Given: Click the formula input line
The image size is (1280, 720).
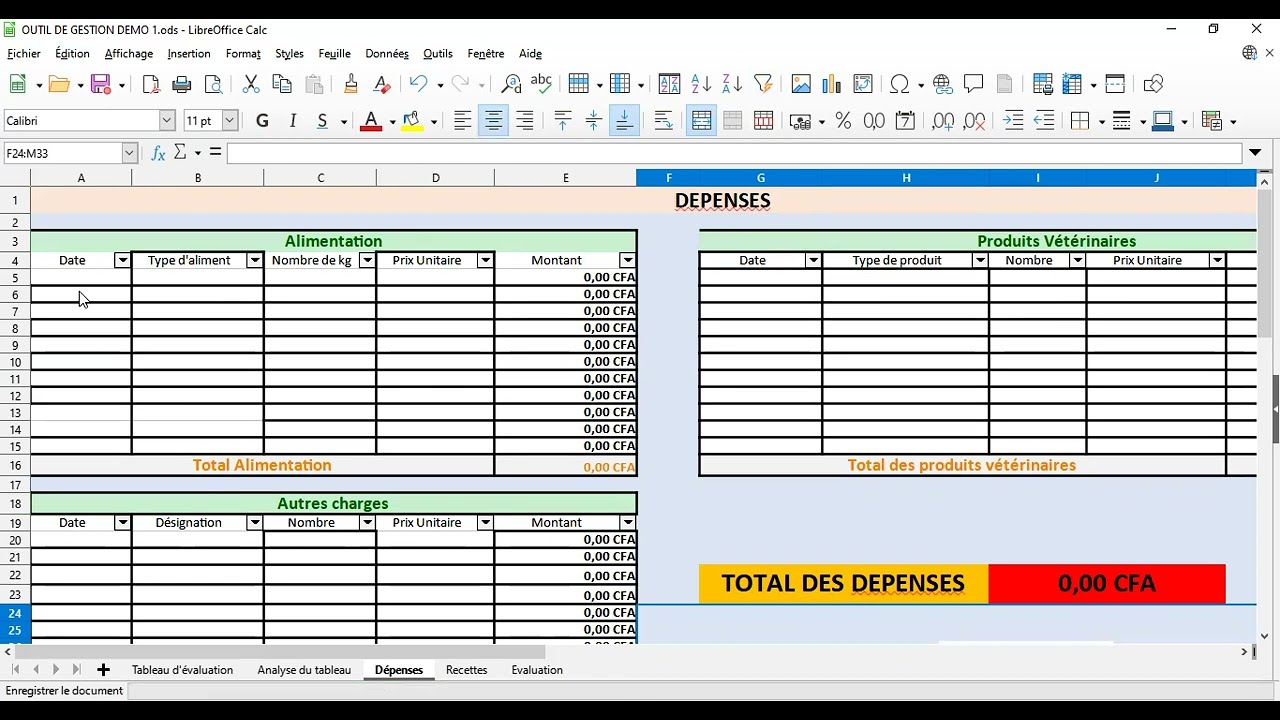Looking at the screenshot, I should coord(734,153).
